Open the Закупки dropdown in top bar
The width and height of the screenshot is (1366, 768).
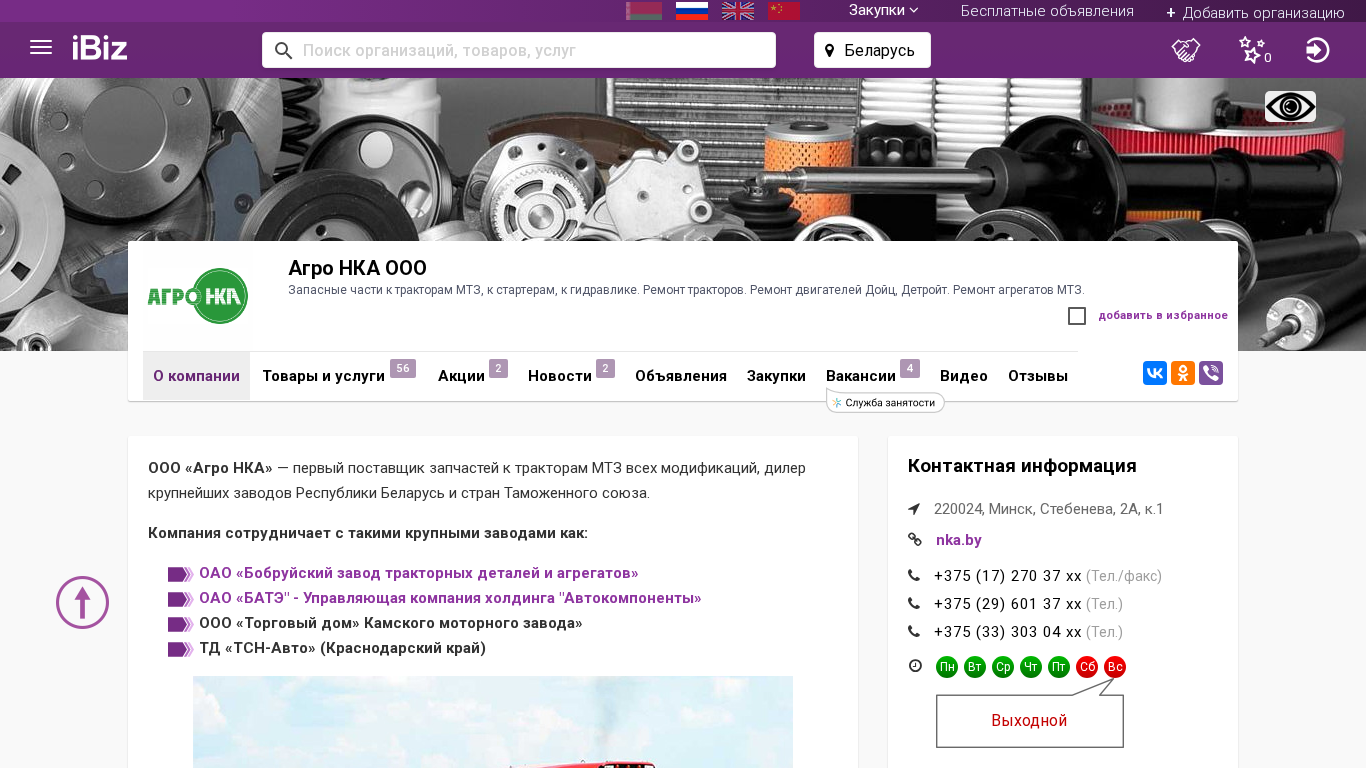[884, 10]
